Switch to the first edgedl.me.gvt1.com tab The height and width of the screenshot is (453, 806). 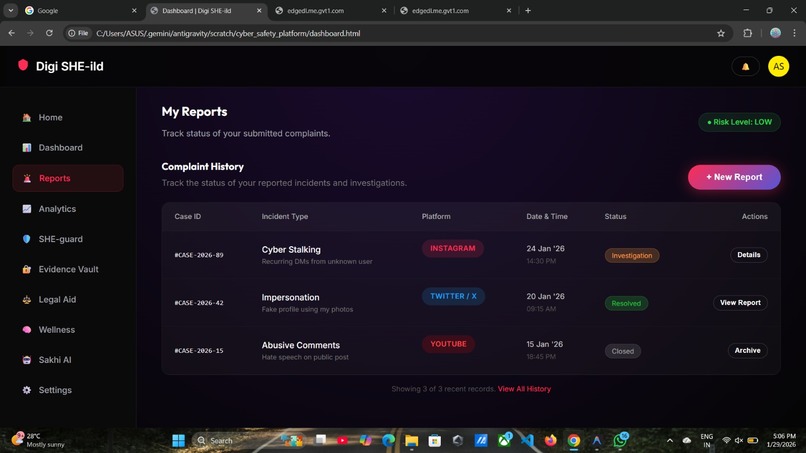(331, 11)
